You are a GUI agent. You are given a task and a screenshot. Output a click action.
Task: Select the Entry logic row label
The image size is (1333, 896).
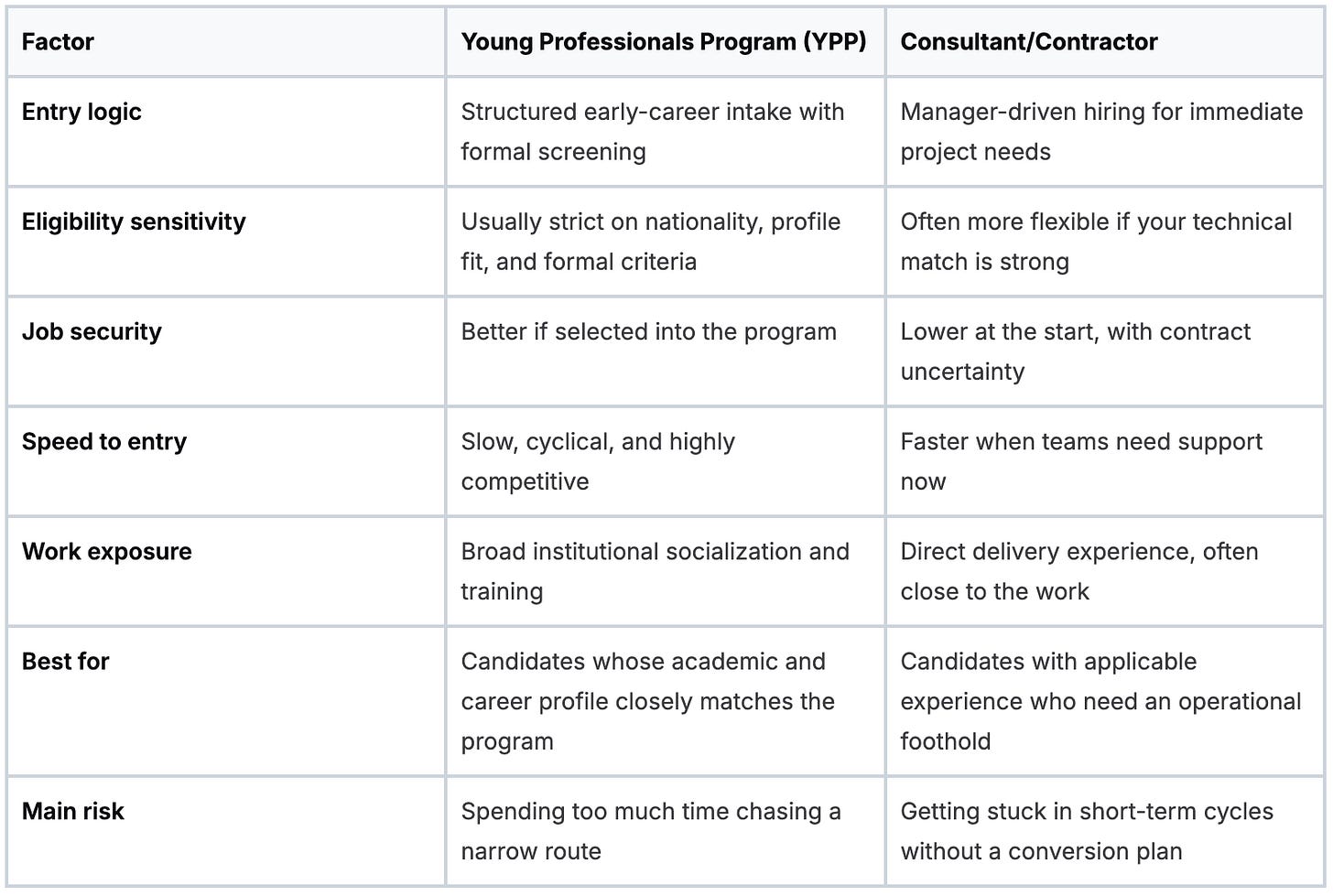tap(81, 112)
